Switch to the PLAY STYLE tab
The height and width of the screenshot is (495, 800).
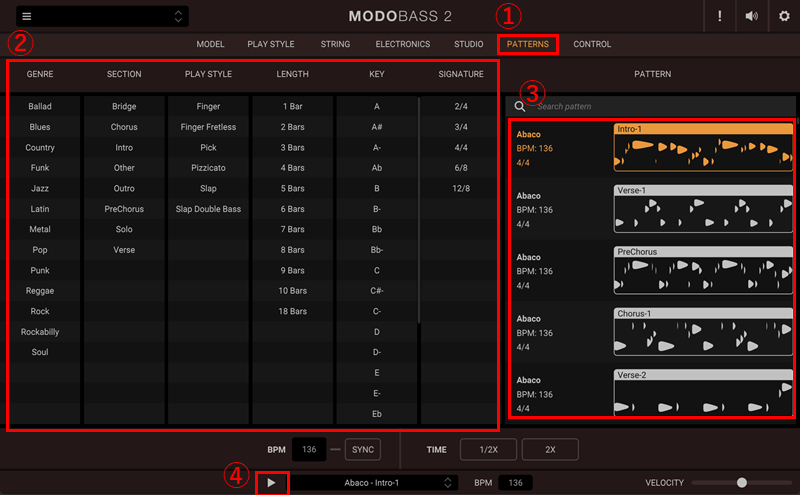(271, 44)
